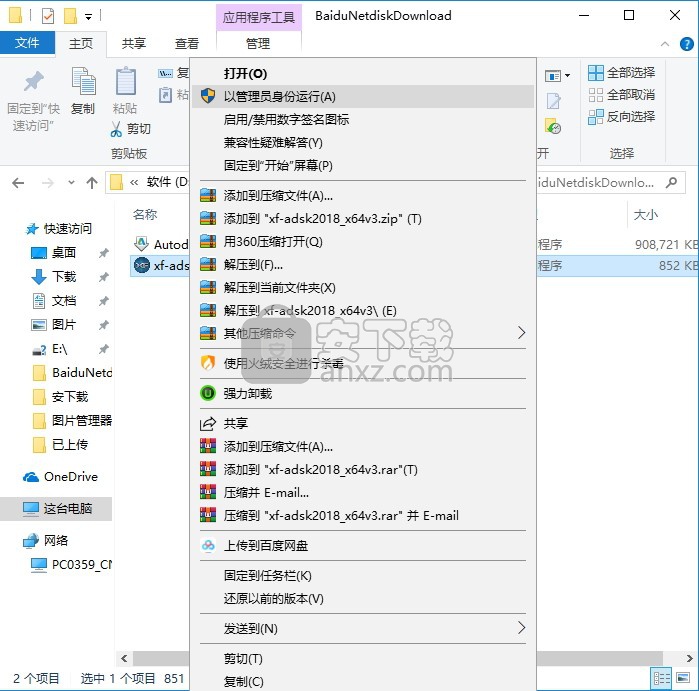
Task: Click the OneDrive cloud icon
Action: (x=31, y=477)
